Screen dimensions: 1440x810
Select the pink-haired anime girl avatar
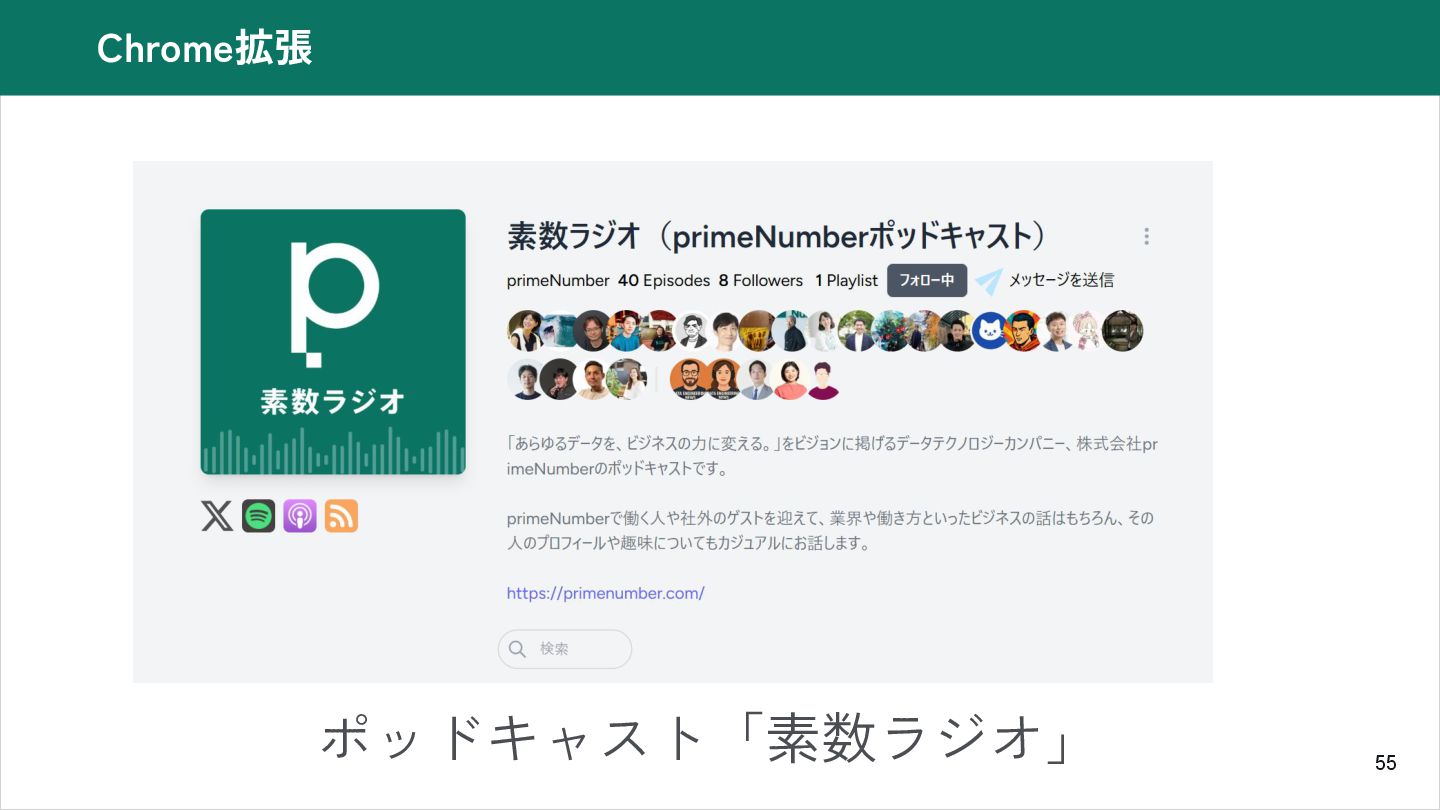tap(1087, 331)
